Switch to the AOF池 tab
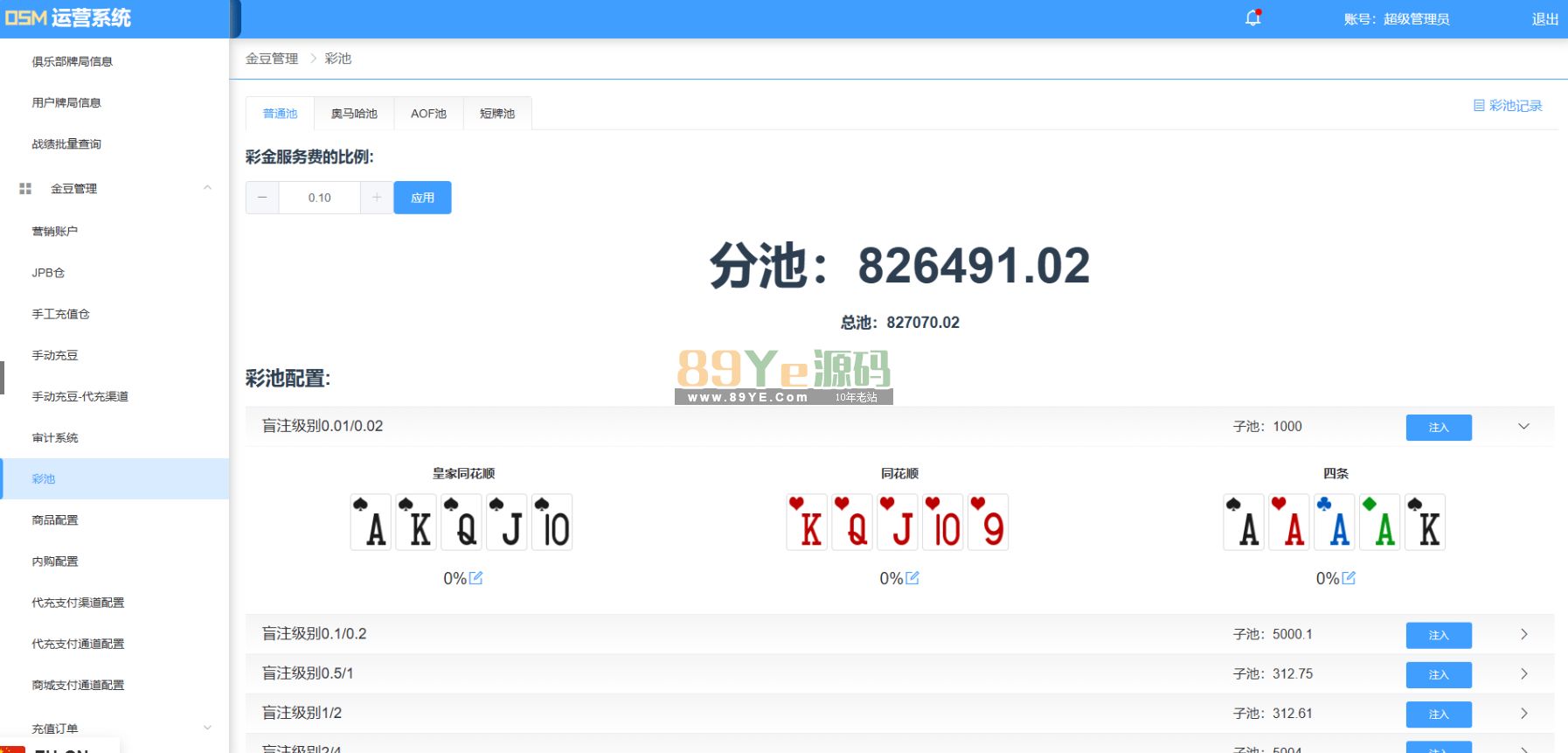 (428, 114)
